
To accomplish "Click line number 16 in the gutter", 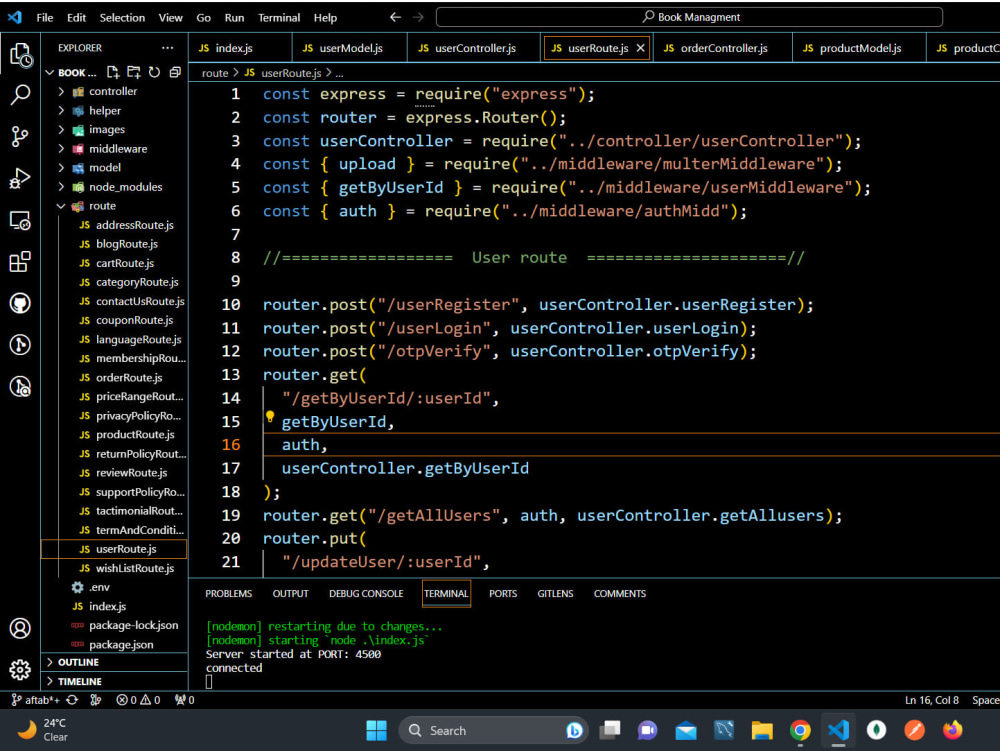I will (231, 445).
